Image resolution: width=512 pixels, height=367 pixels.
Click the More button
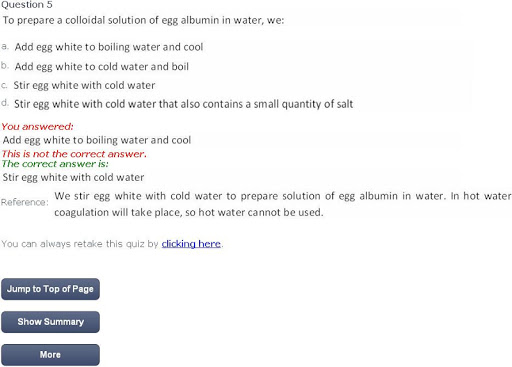50,355
